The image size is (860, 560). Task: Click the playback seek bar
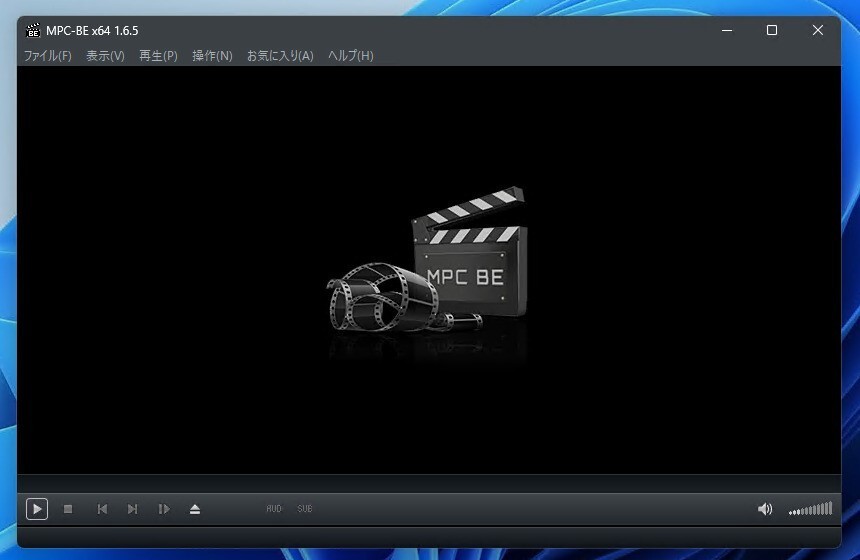pos(429,483)
